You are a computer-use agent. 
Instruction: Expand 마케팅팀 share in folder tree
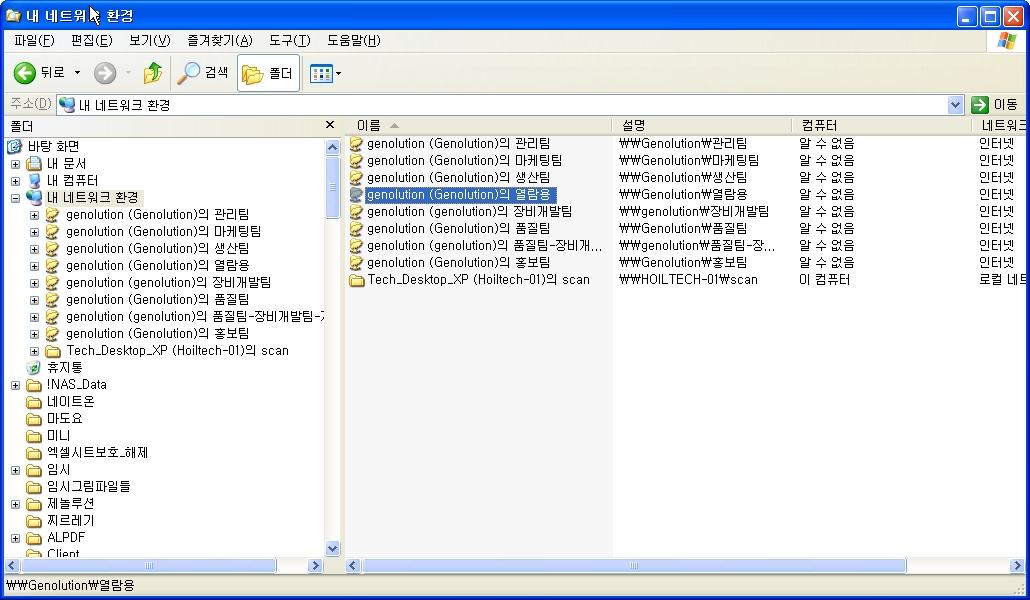(x=34, y=232)
